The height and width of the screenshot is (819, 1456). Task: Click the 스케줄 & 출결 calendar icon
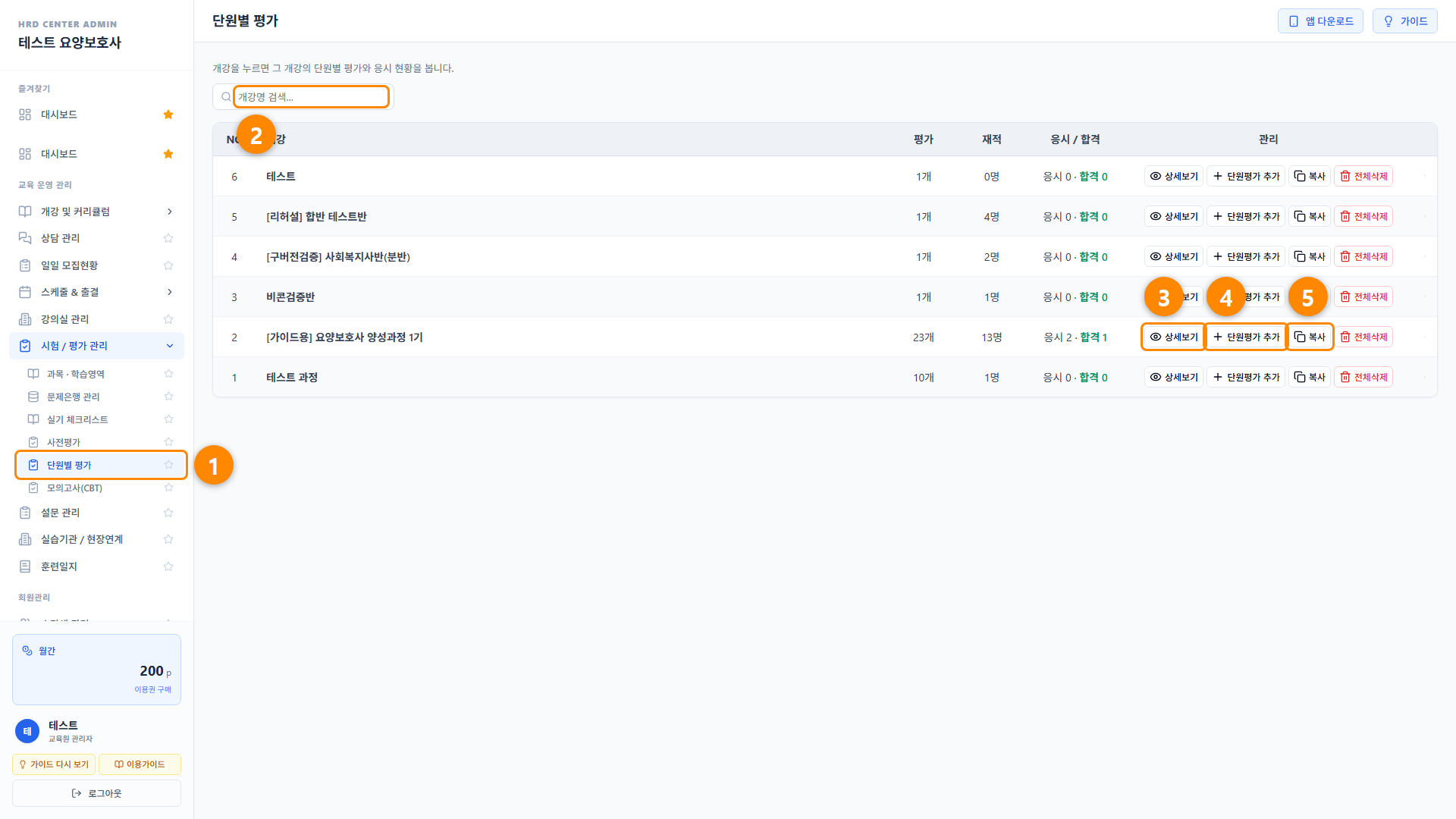(x=25, y=292)
